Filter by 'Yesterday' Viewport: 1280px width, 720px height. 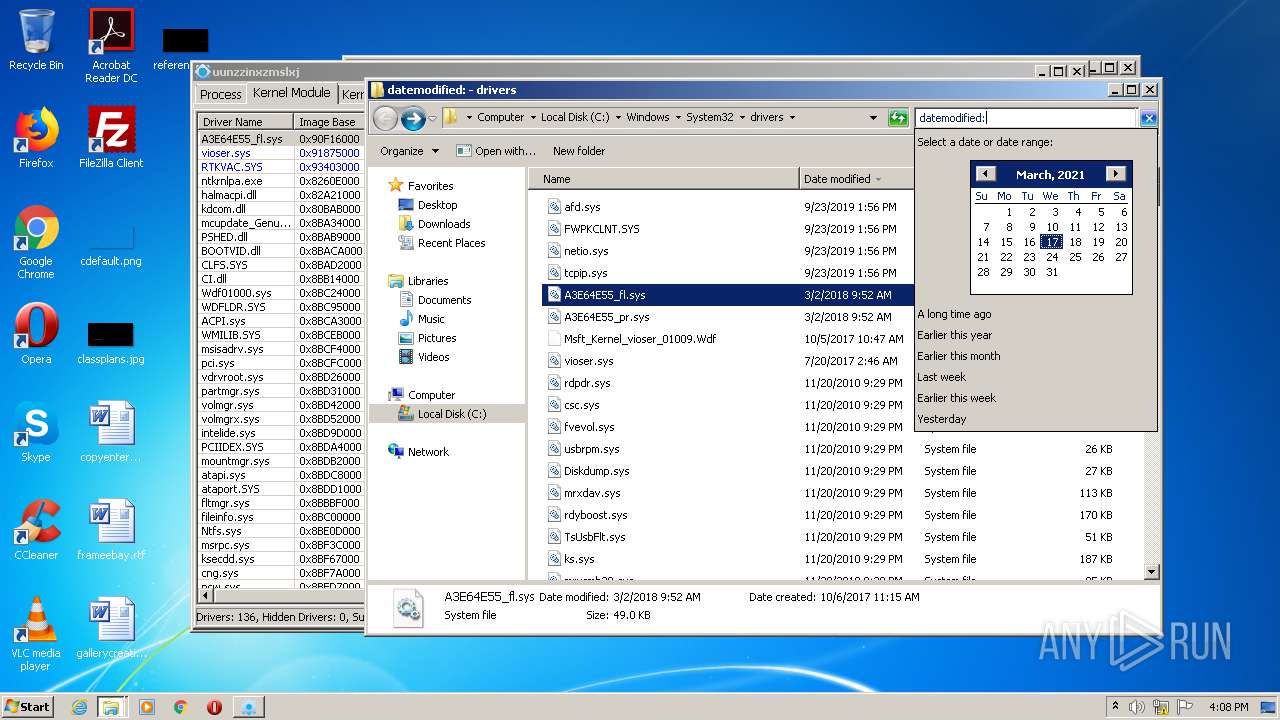pos(941,419)
